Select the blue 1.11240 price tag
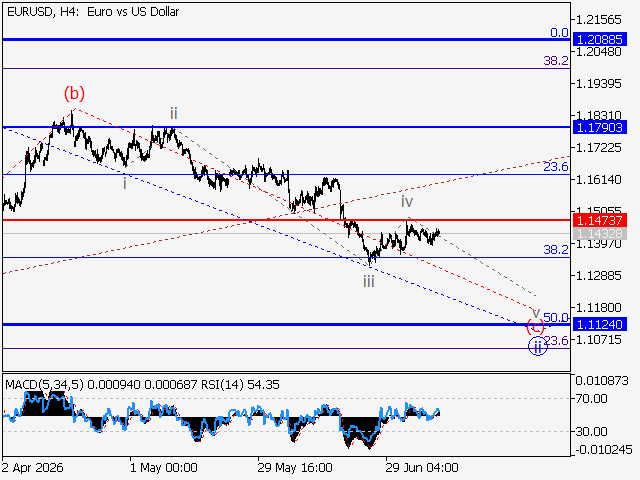Viewport: 640px width, 480px height. (600, 324)
